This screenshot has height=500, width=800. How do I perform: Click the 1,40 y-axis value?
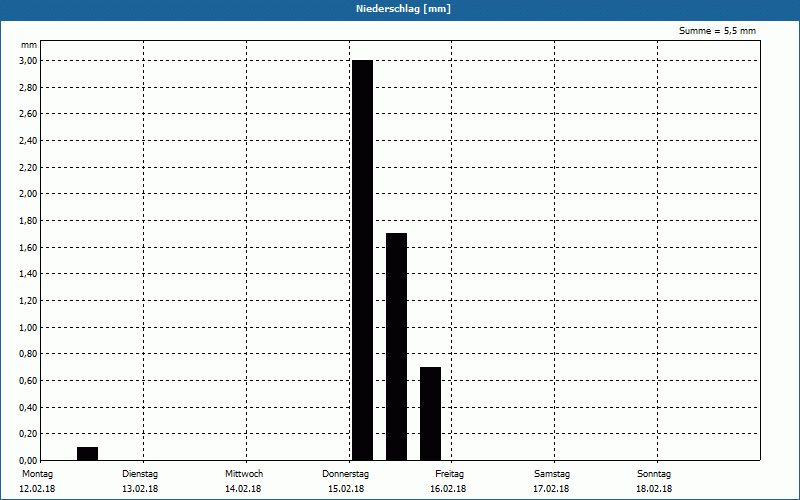pos(28,274)
